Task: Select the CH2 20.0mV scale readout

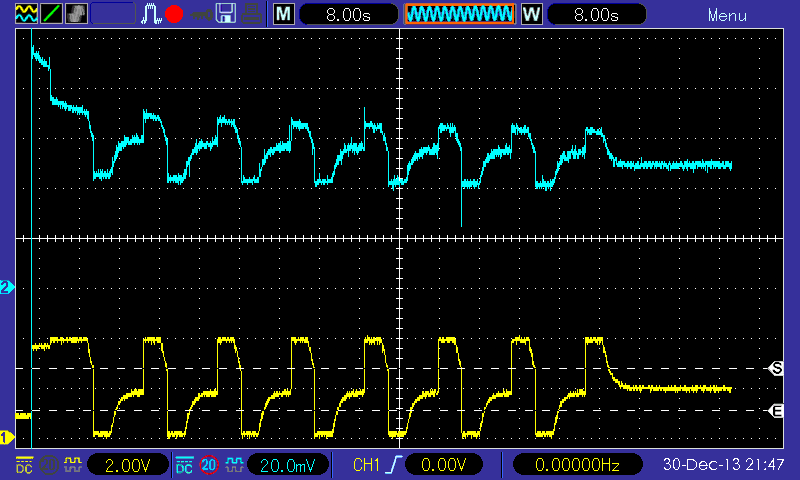Action: coord(288,465)
